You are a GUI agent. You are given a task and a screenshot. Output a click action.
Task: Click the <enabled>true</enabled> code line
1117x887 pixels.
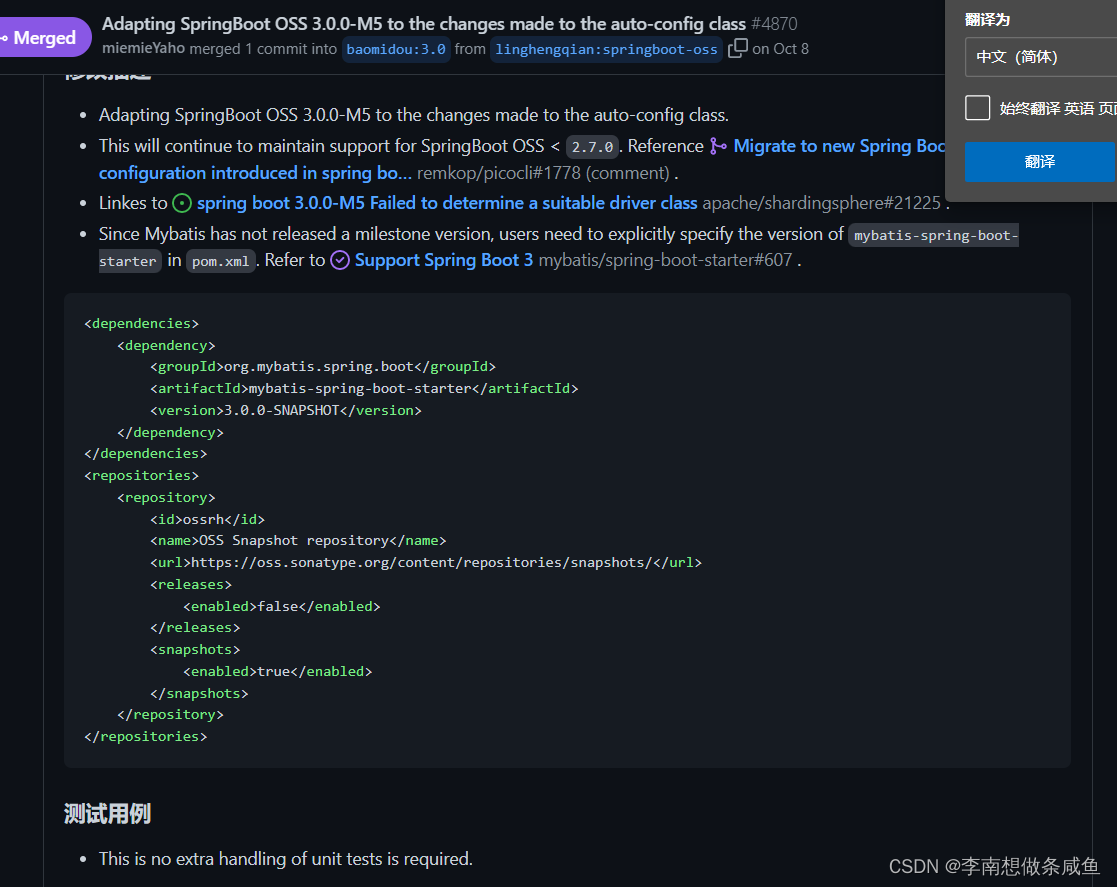click(x=278, y=671)
